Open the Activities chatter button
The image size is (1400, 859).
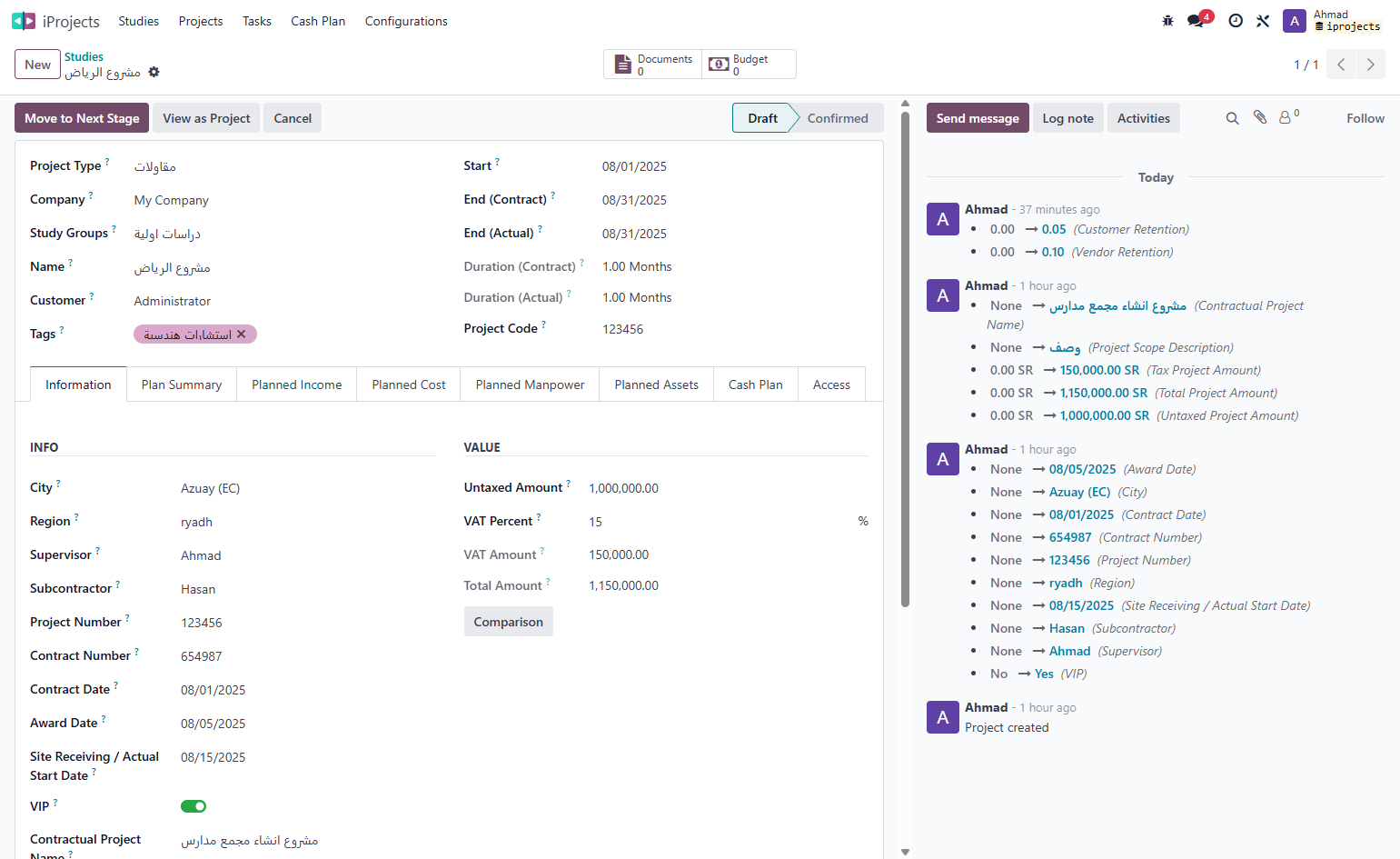(1144, 118)
